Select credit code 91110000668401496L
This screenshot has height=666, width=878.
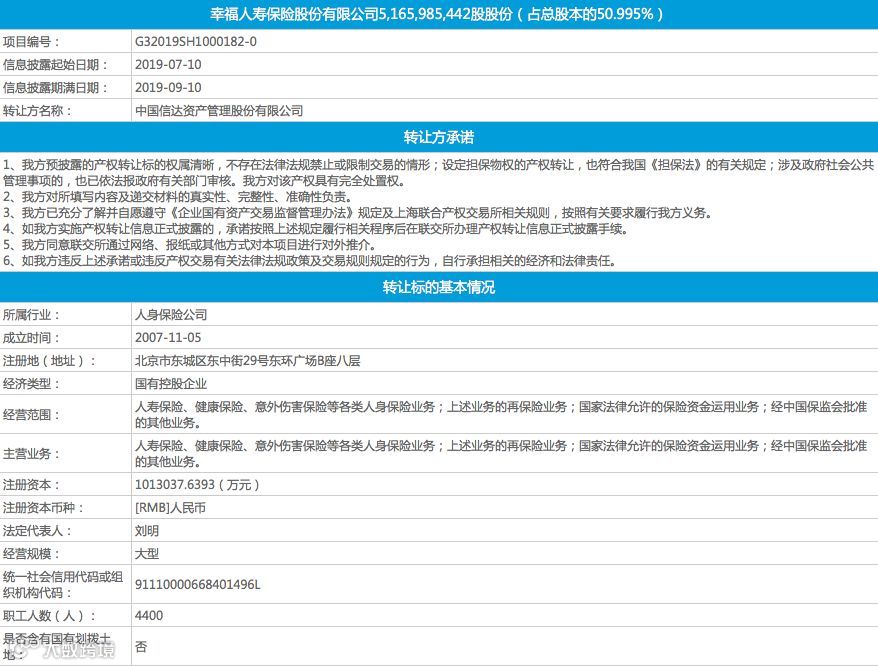point(198,584)
